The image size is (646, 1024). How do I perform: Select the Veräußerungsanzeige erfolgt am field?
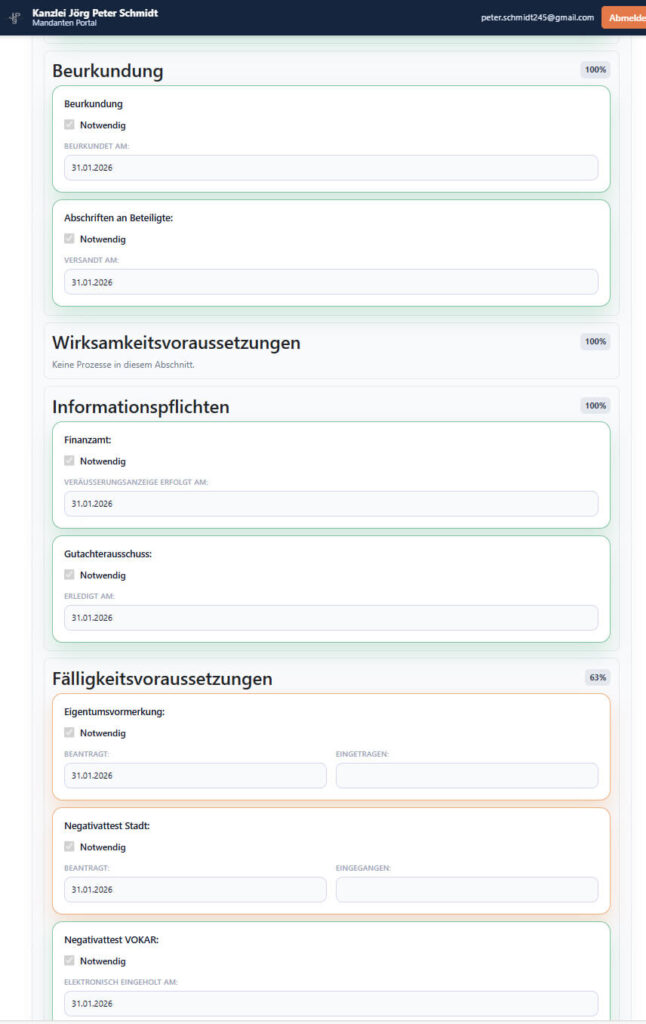point(331,504)
